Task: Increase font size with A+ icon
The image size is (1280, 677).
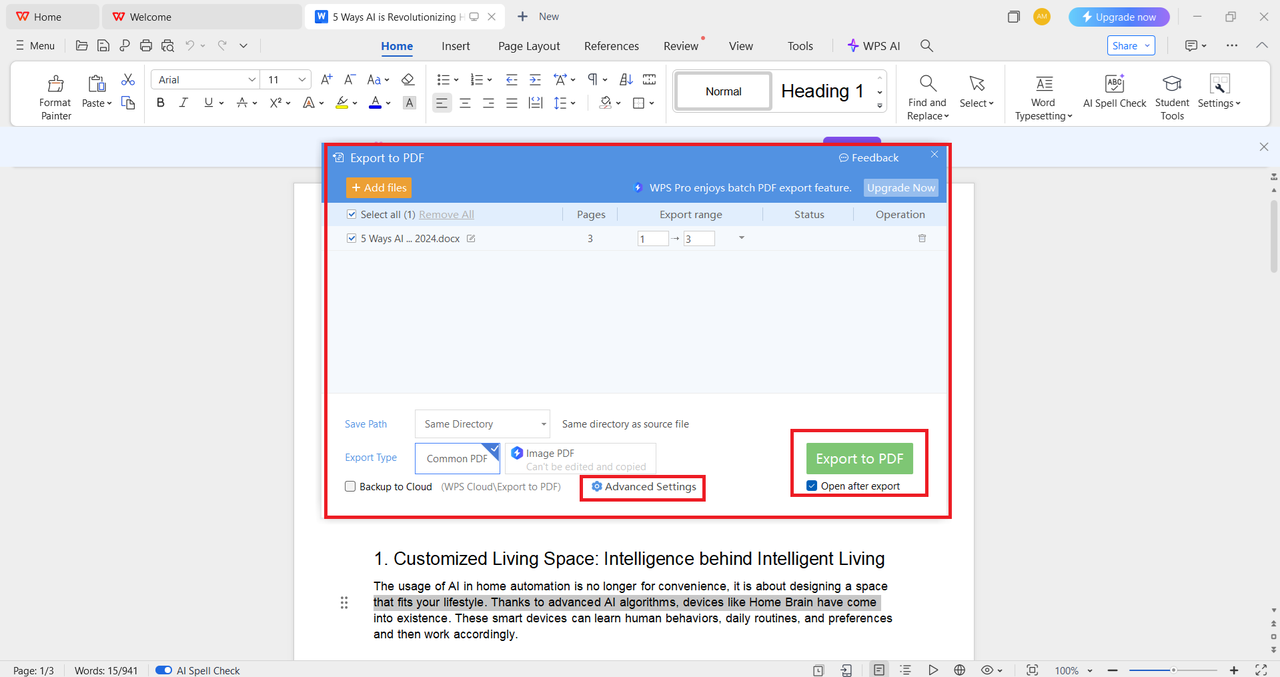Action: (x=326, y=80)
